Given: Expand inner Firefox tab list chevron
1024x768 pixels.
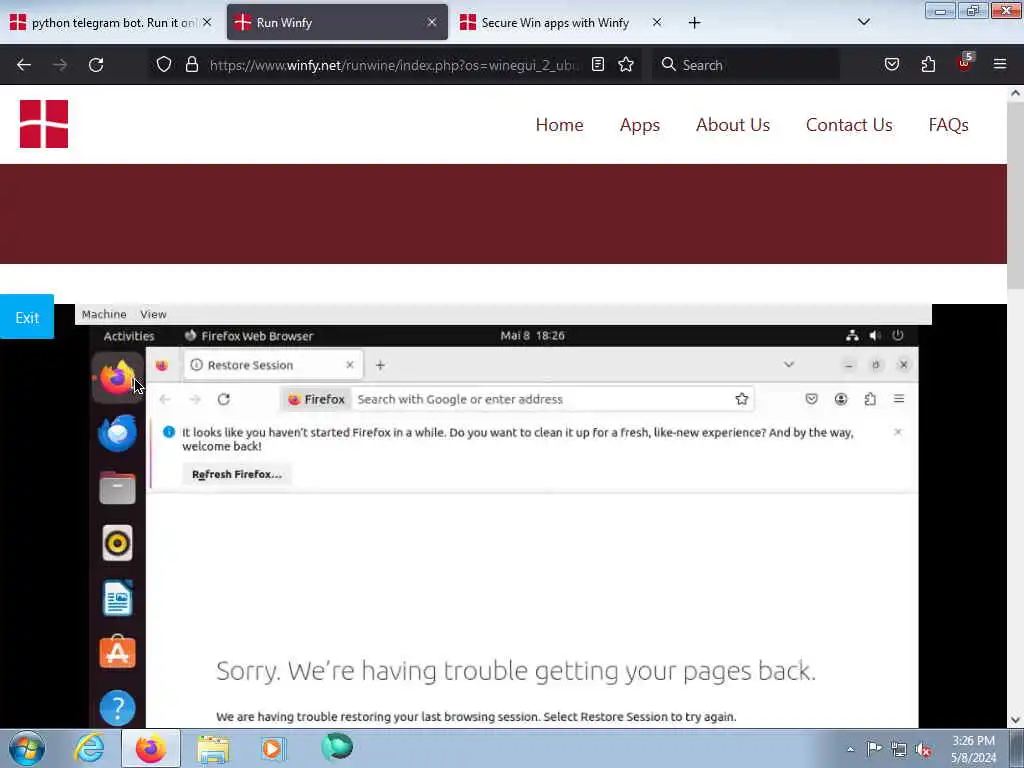Looking at the screenshot, I should pyautogui.click(x=788, y=364).
